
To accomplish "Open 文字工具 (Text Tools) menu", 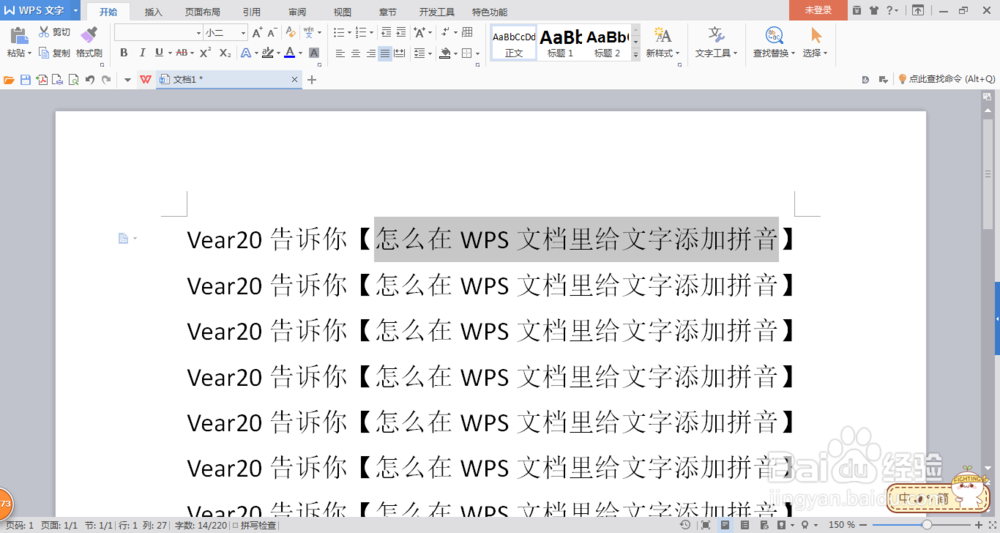I will [716, 42].
